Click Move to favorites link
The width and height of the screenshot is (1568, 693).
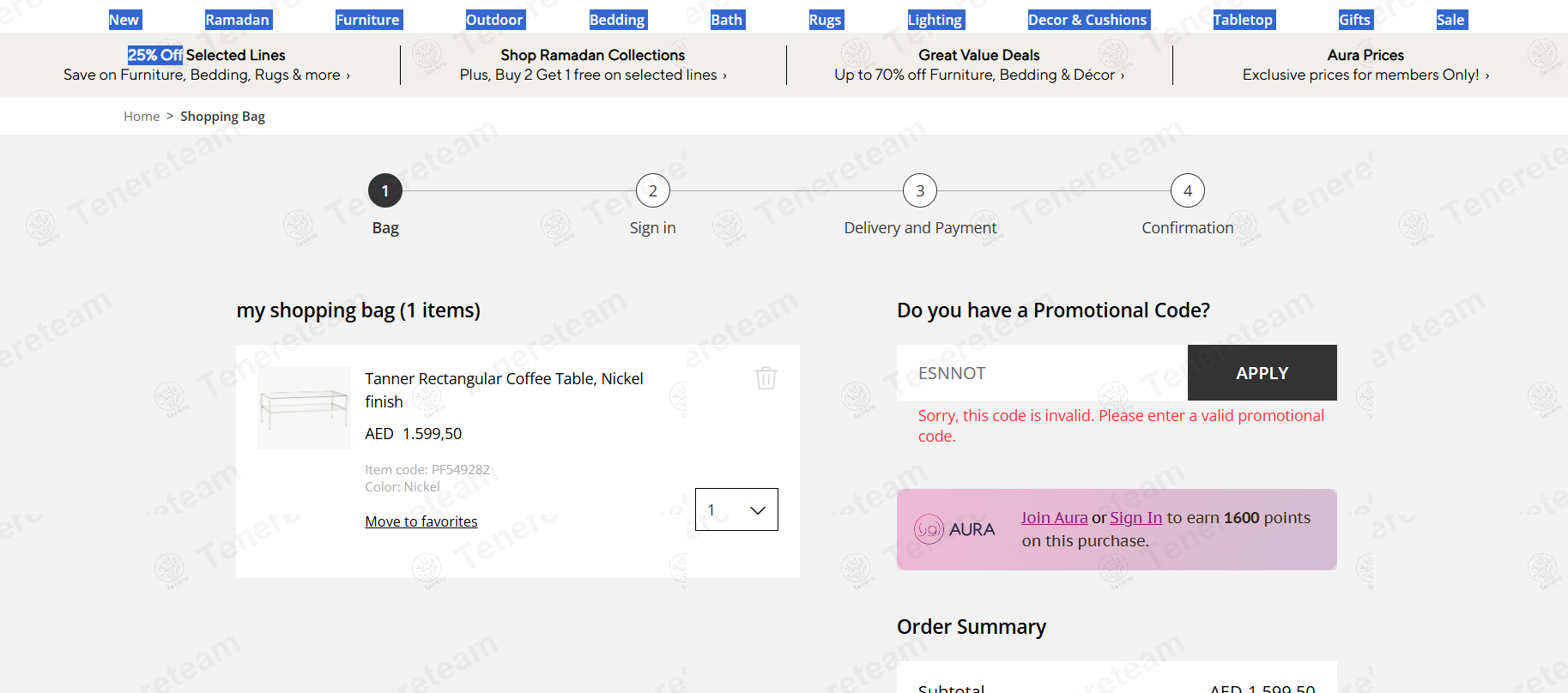coord(421,521)
